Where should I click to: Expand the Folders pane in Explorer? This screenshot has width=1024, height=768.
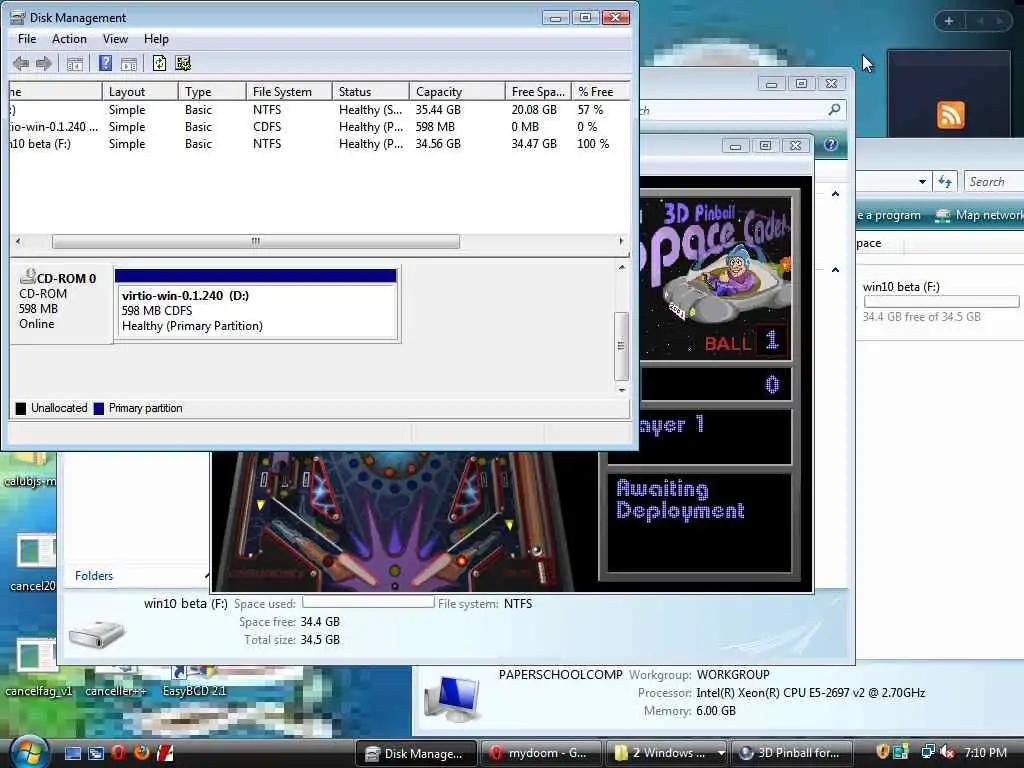[94, 576]
